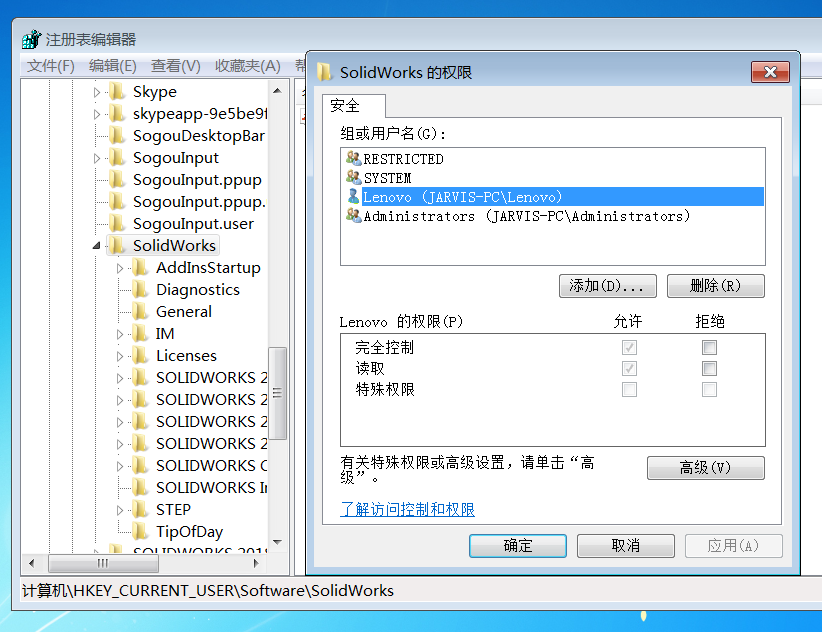The width and height of the screenshot is (822, 632).
Task: Open the 编辑(E) menu
Action: 113,66
